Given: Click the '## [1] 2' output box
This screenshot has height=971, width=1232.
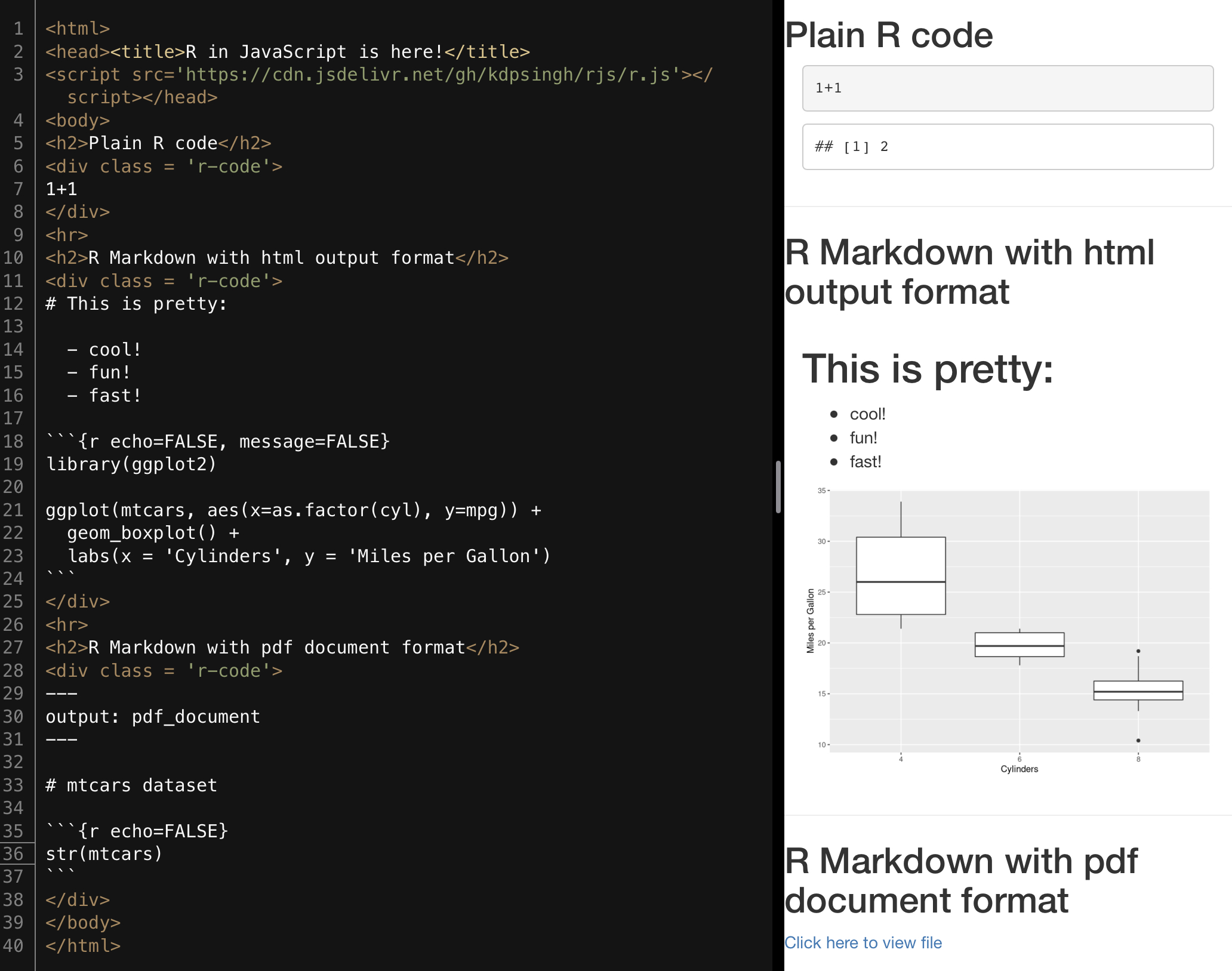Looking at the screenshot, I should tap(1007, 147).
